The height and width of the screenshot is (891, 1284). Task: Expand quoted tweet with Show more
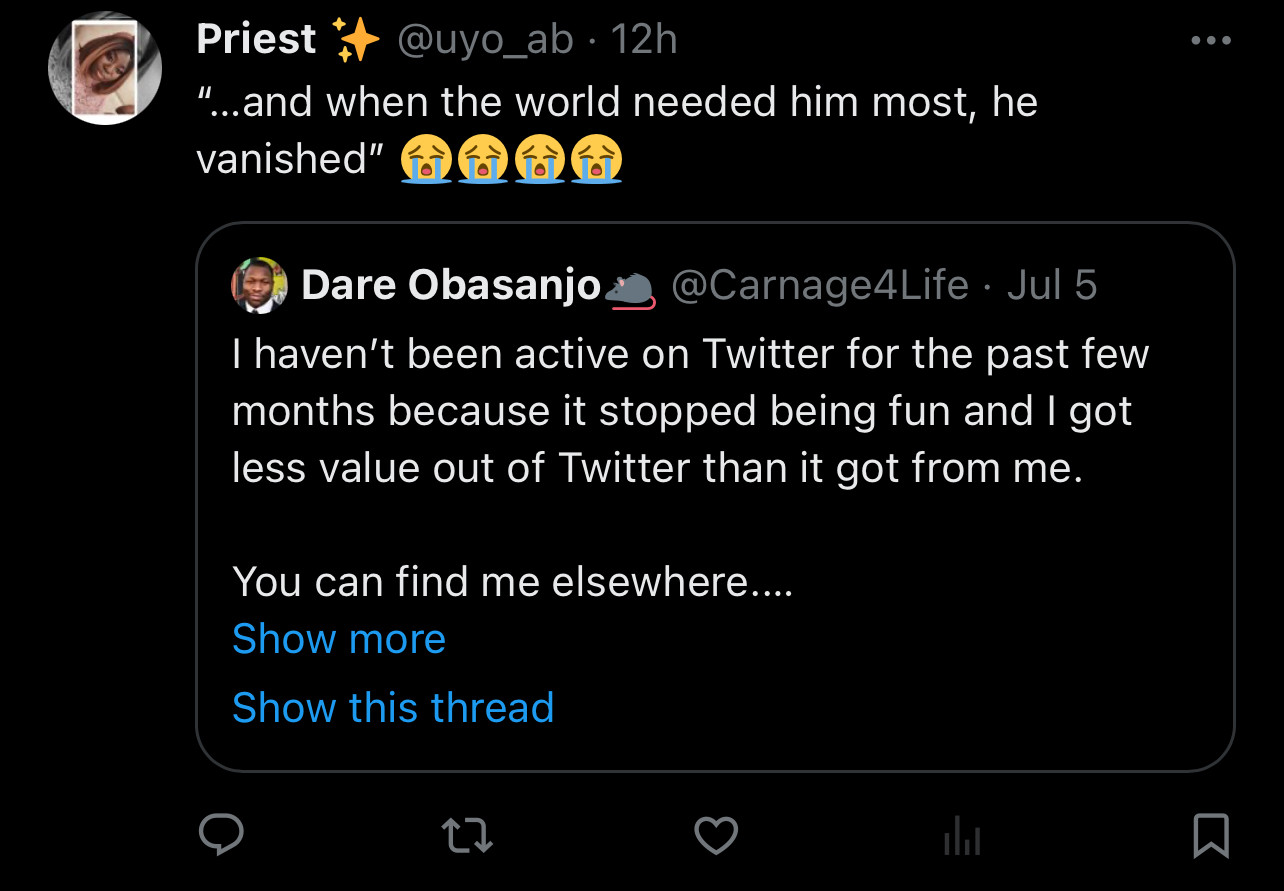click(x=339, y=639)
